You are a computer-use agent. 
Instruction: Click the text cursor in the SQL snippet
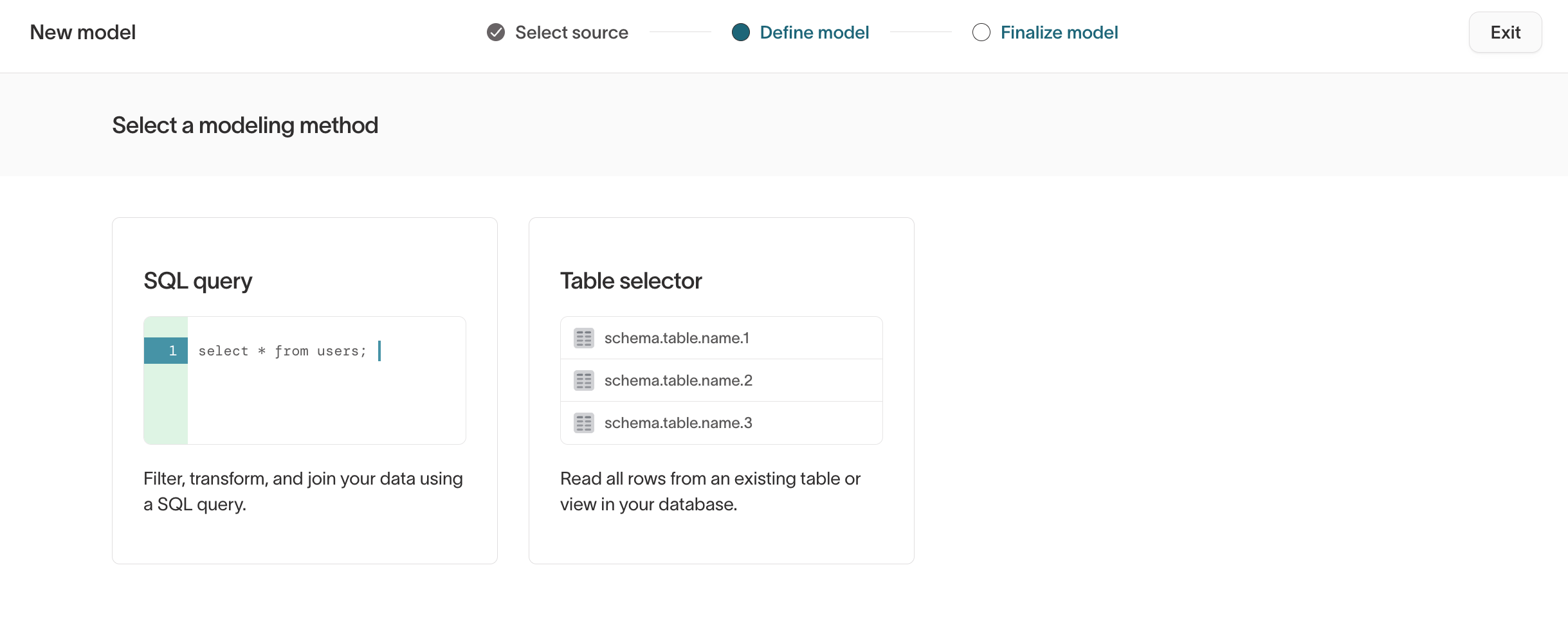click(x=380, y=351)
